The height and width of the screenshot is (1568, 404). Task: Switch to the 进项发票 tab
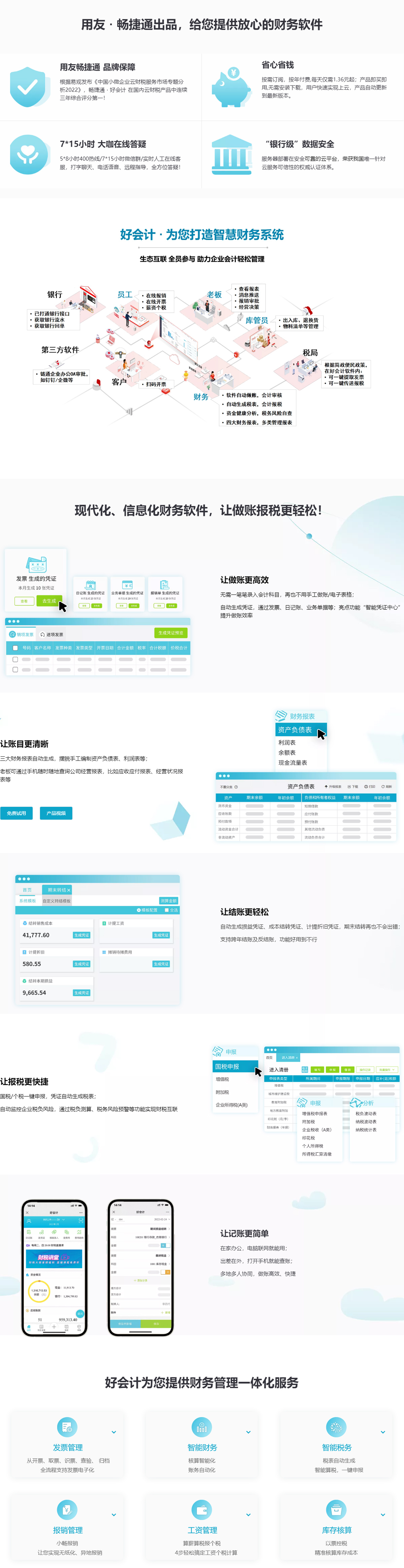tap(52, 634)
